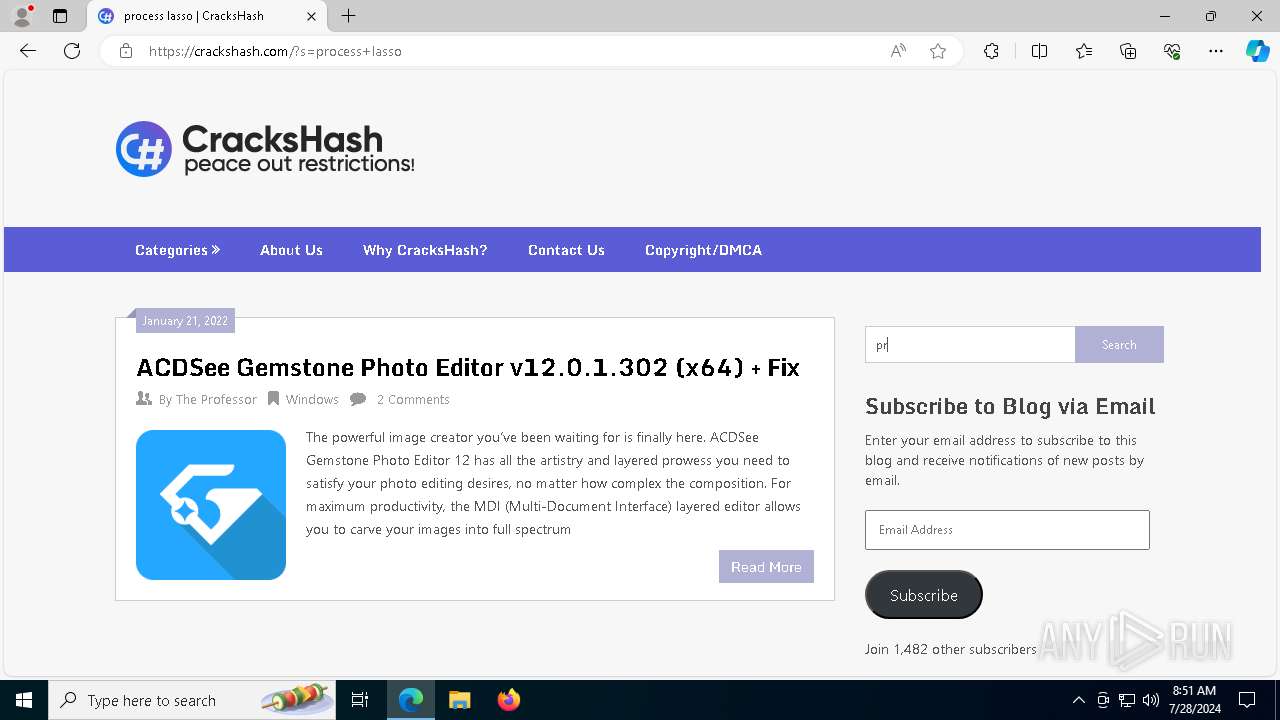Close the process lasso tab
Viewport: 1280px width, 720px height.
click(x=311, y=16)
